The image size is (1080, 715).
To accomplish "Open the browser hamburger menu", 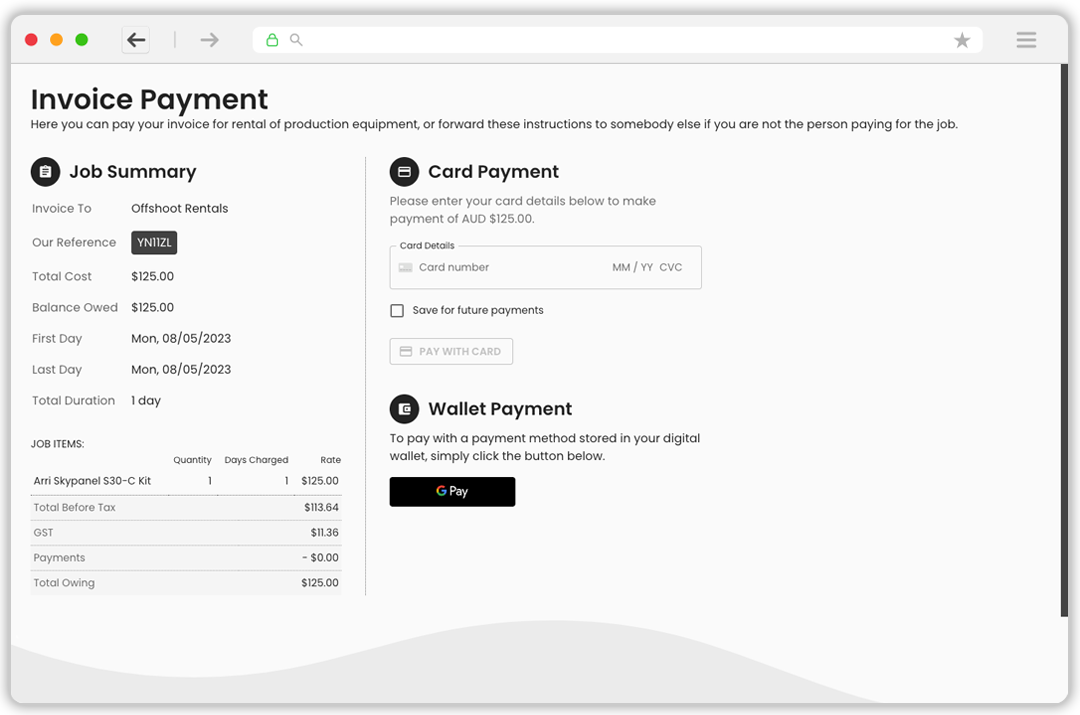I will tap(1026, 40).
